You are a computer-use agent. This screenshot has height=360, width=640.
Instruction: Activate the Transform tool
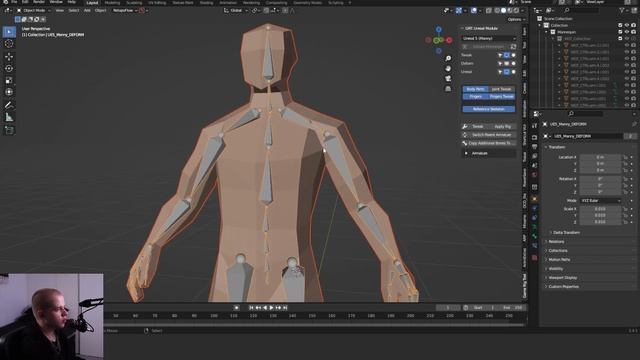pyautogui.click(x=9, y=92)
